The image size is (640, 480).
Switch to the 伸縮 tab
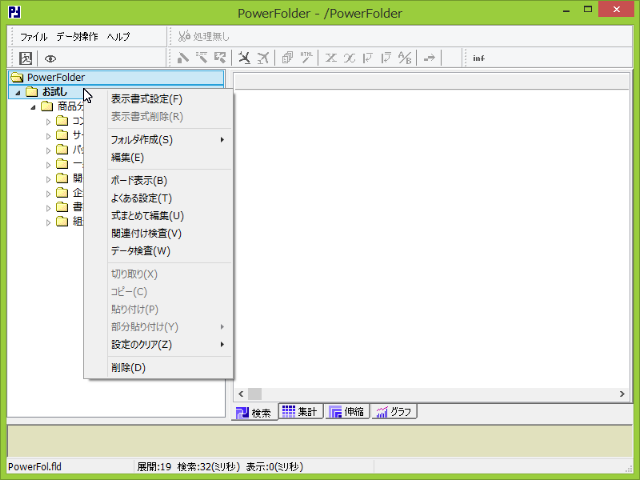[347, 411]
